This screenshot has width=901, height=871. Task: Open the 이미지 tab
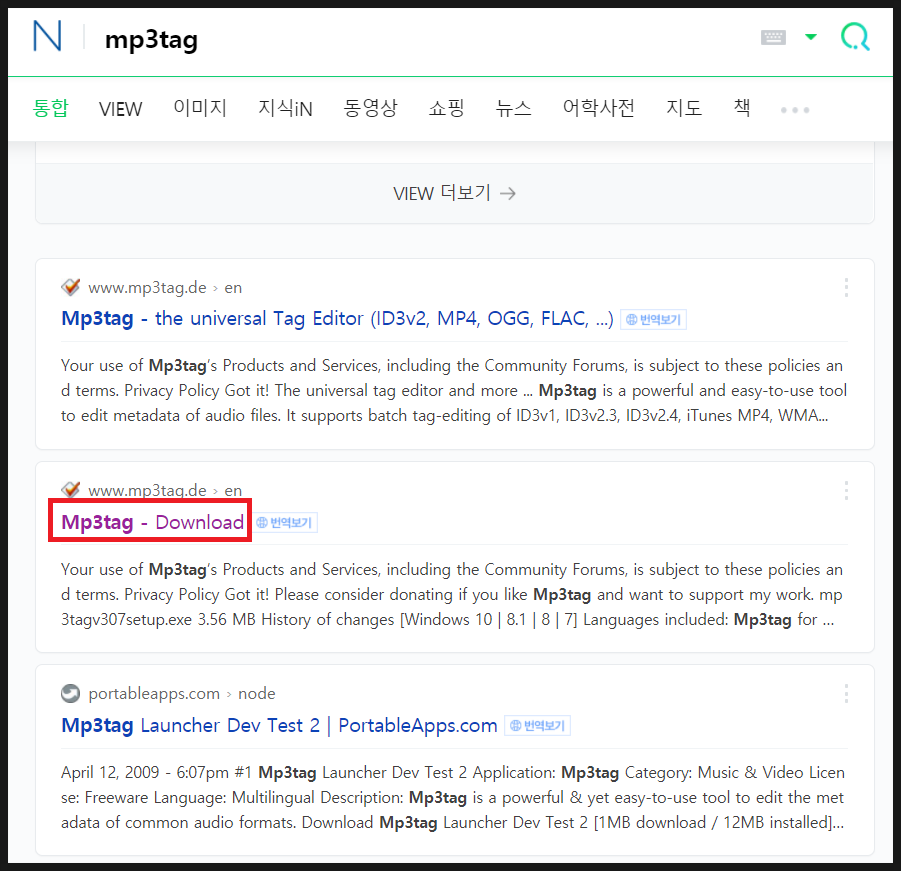click(200, 108)
